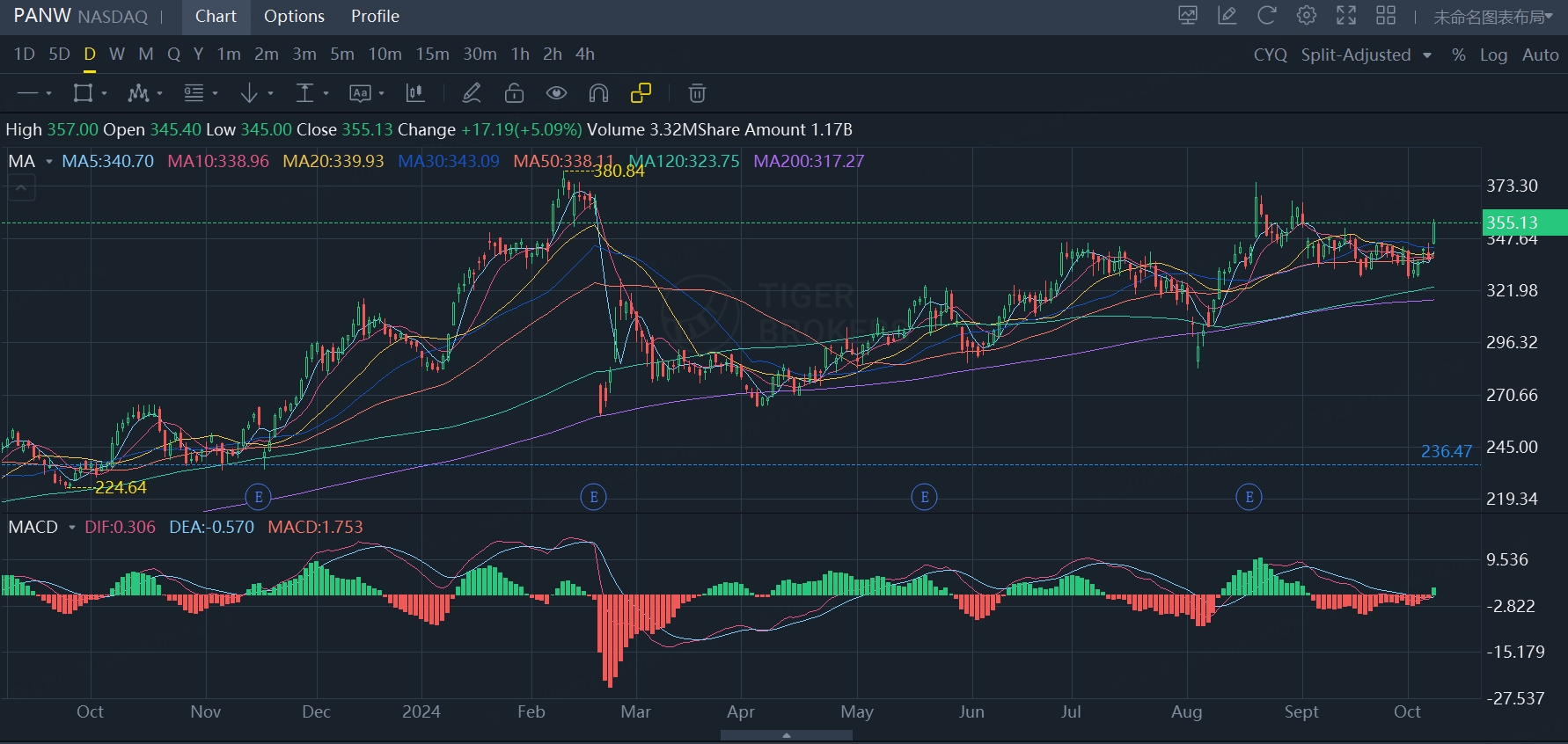Toggle the lock drawings padlock
This screenshot has height=744, width=1568.
[x=514, y=93]
